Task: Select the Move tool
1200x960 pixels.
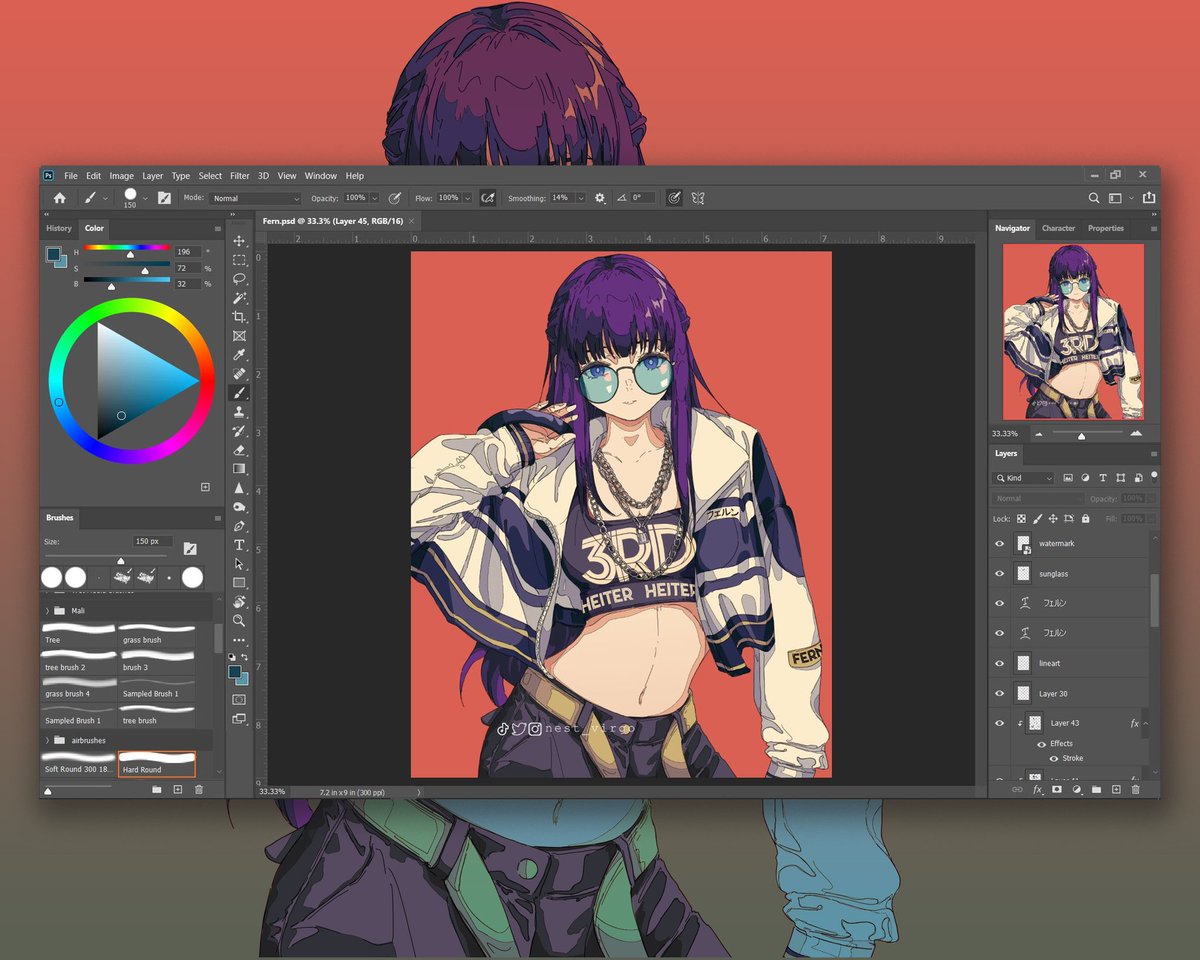Action: click(x=239, y=241)
